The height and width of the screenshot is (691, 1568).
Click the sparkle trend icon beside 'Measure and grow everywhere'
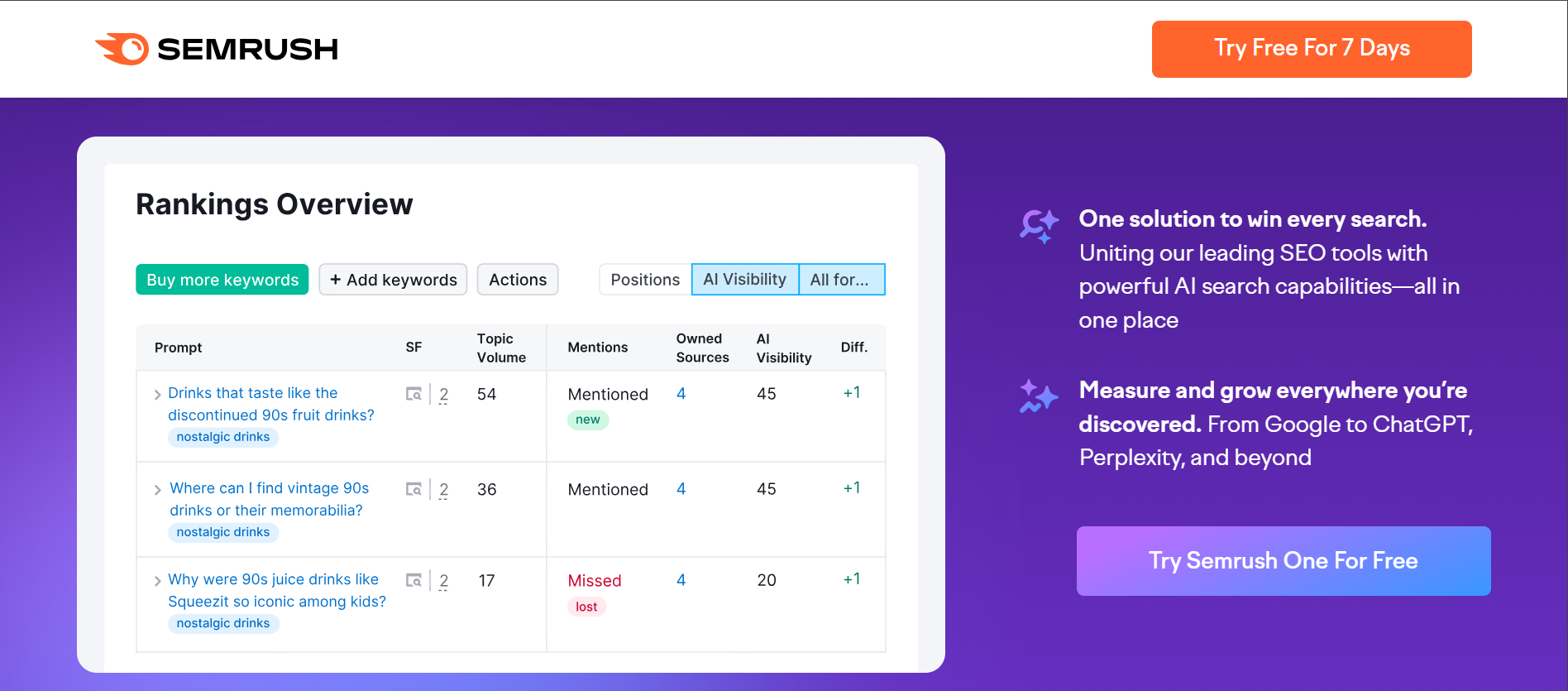[1039, 396]
